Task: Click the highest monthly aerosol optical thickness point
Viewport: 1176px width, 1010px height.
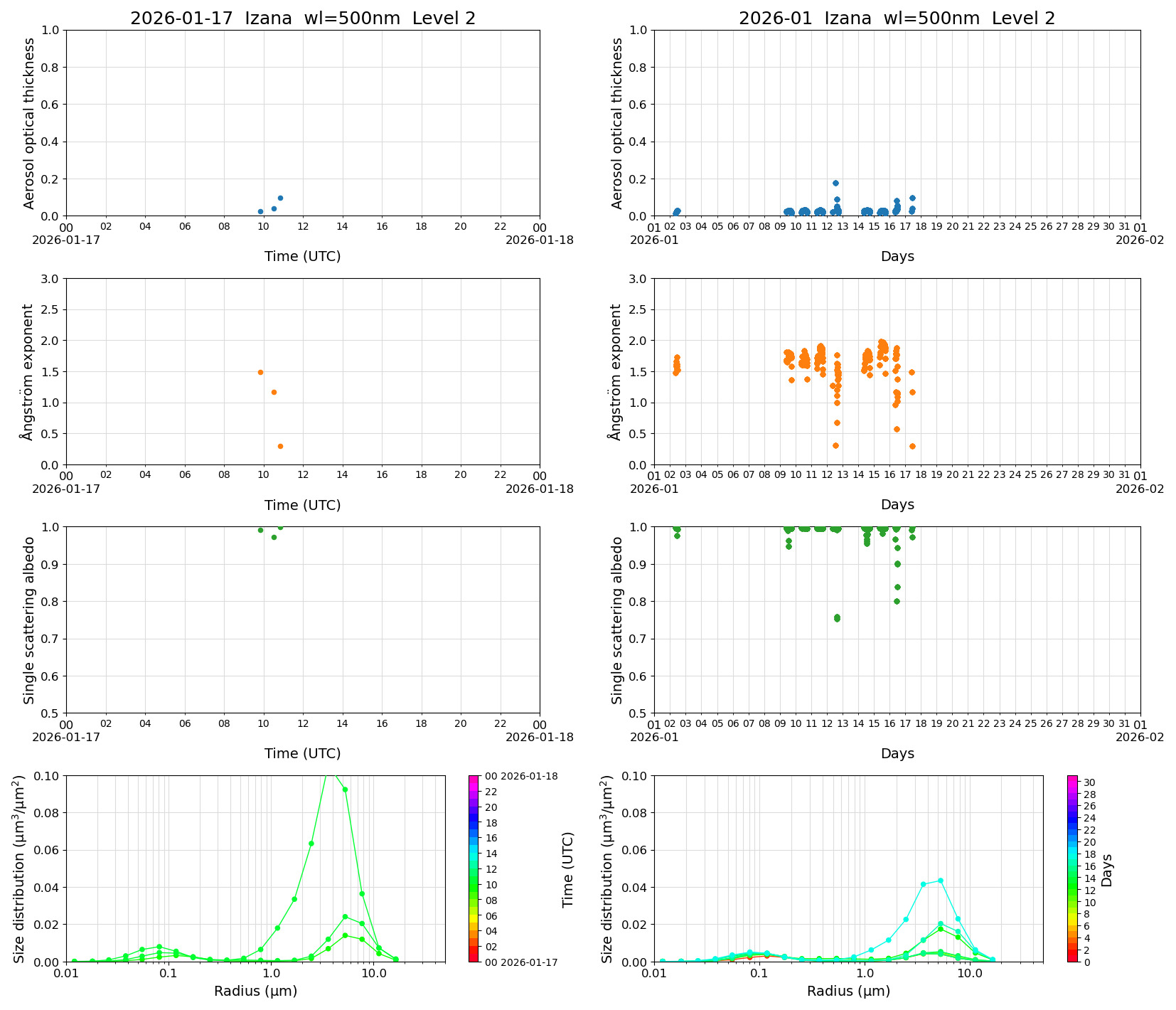Action: (x=835, y=183)
